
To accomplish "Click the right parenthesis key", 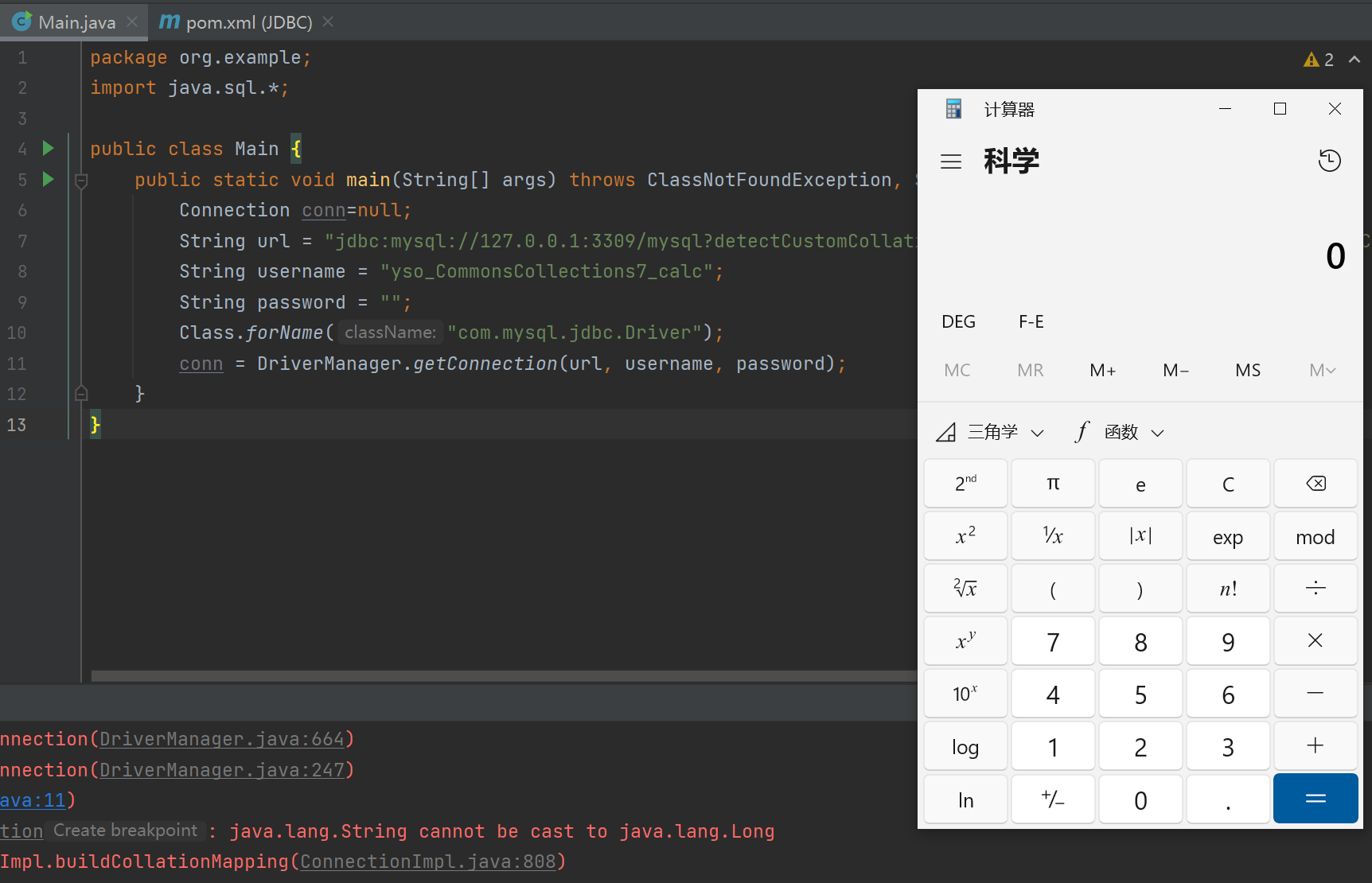I will click(x=1140, y=589).
